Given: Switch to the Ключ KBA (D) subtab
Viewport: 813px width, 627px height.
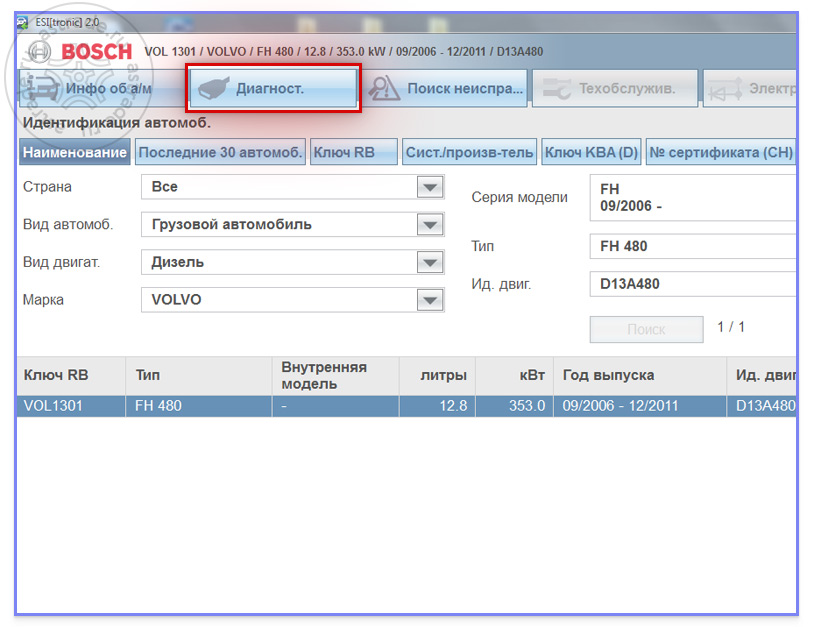Looking at the screenshot, I should 592,152.
